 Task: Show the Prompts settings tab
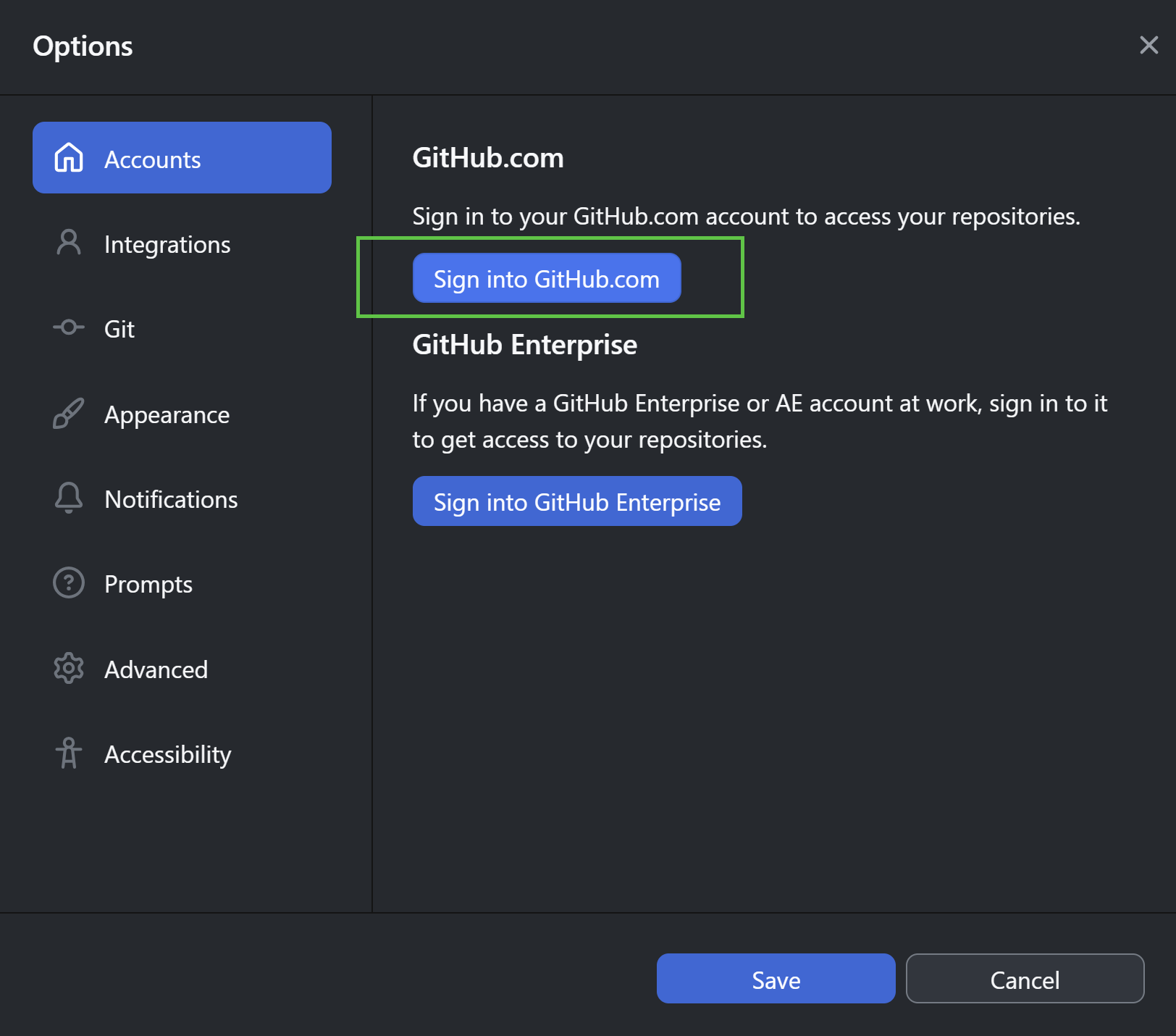[x=182, y=584]
